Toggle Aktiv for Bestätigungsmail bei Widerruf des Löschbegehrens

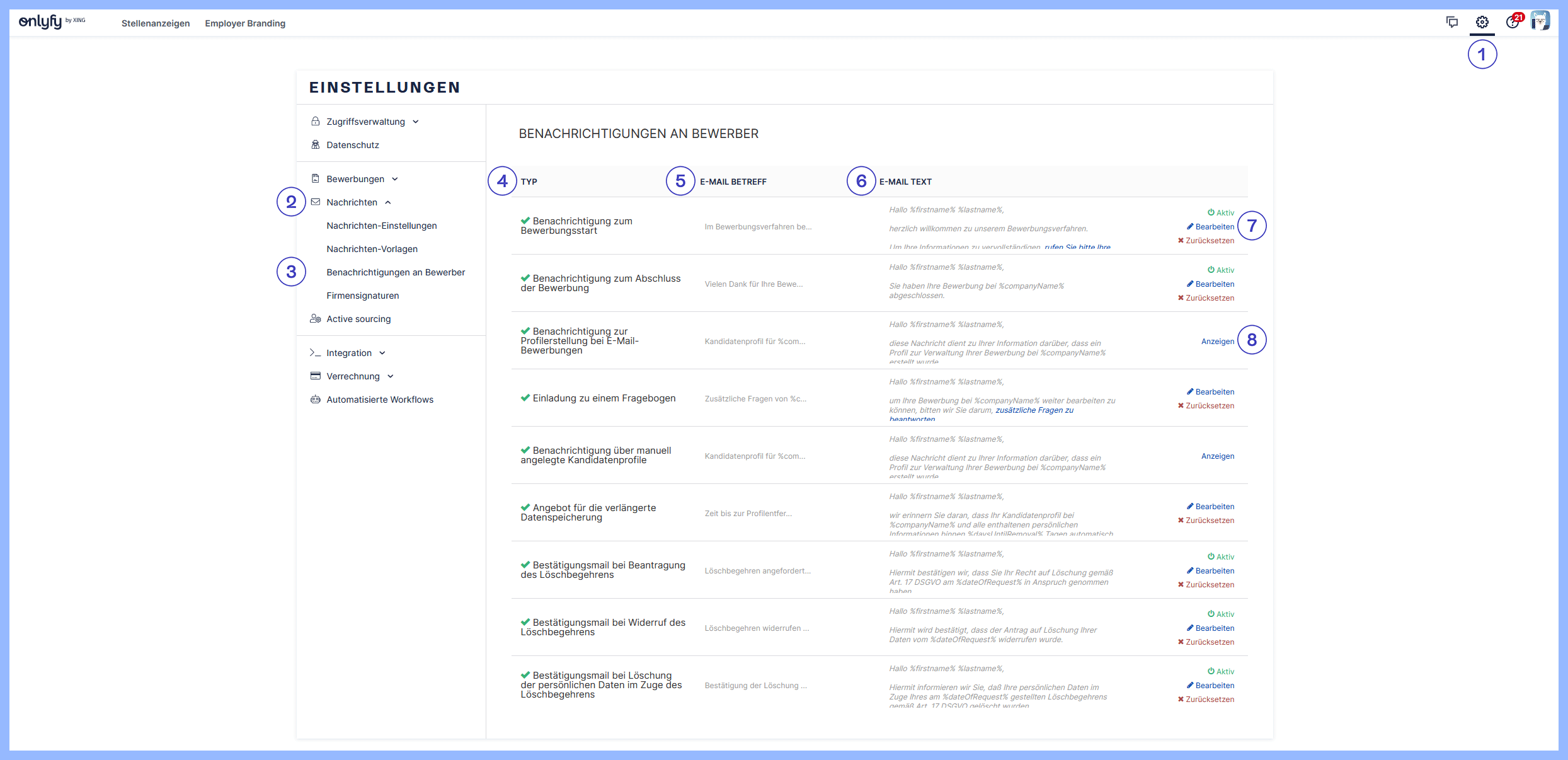[1220, 614]
